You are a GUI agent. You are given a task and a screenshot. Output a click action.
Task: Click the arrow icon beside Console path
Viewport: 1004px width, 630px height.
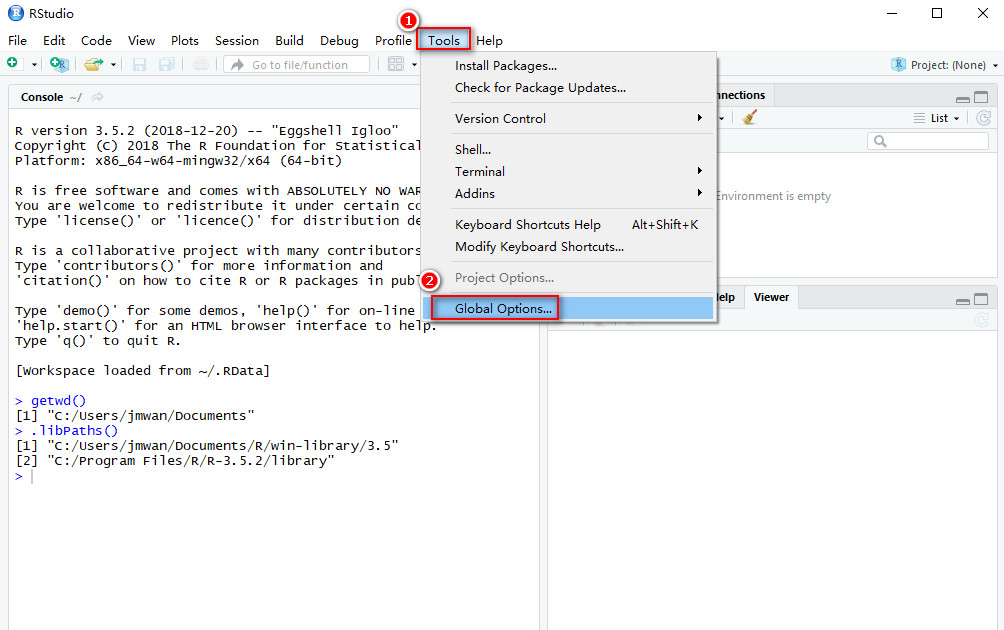click(x=97, y=97)
